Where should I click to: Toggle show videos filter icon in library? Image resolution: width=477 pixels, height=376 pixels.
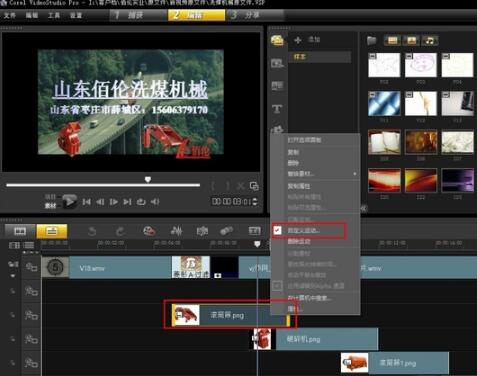[392, 40]
